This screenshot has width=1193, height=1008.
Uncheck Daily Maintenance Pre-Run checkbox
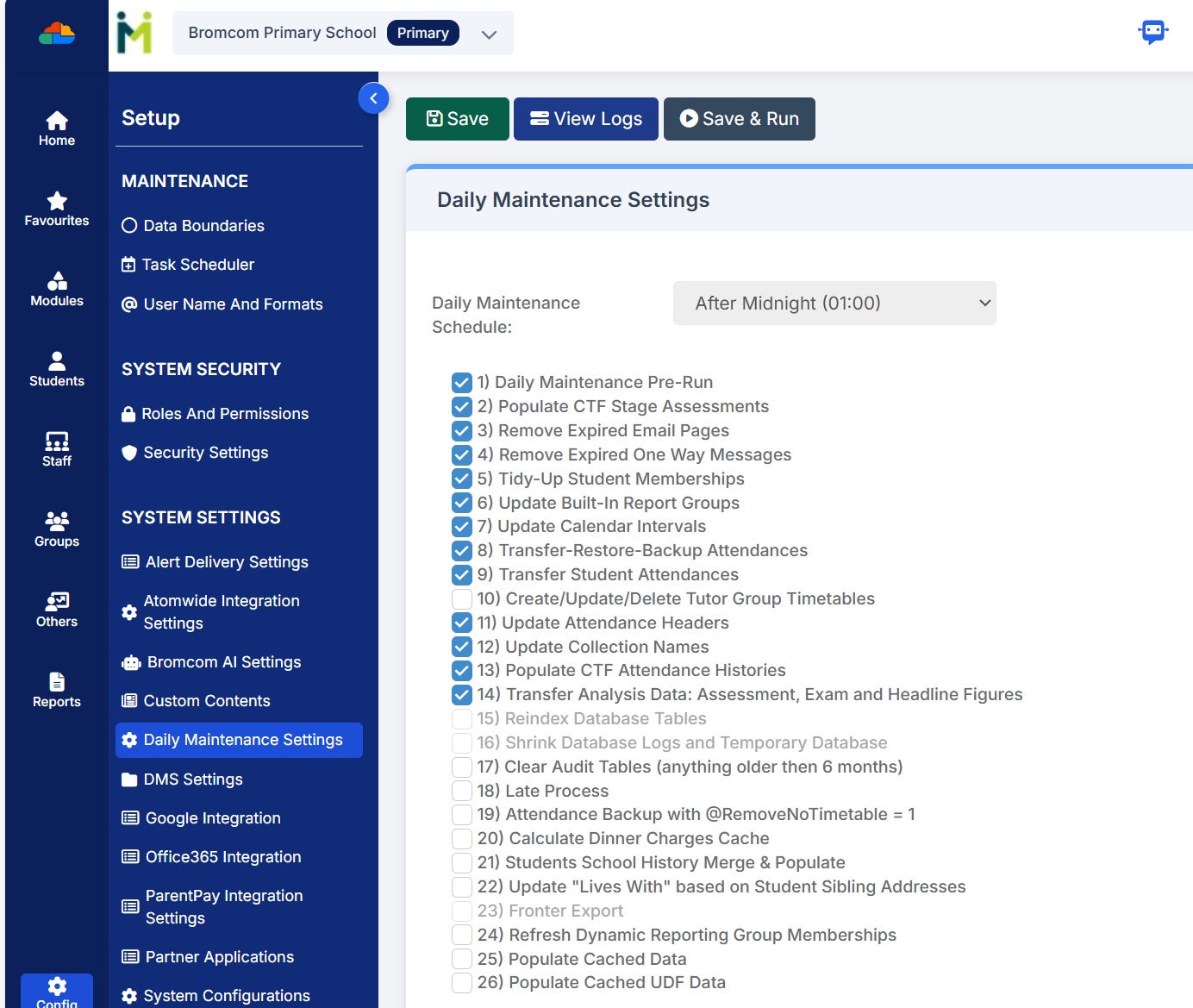(x=462, y=383)
